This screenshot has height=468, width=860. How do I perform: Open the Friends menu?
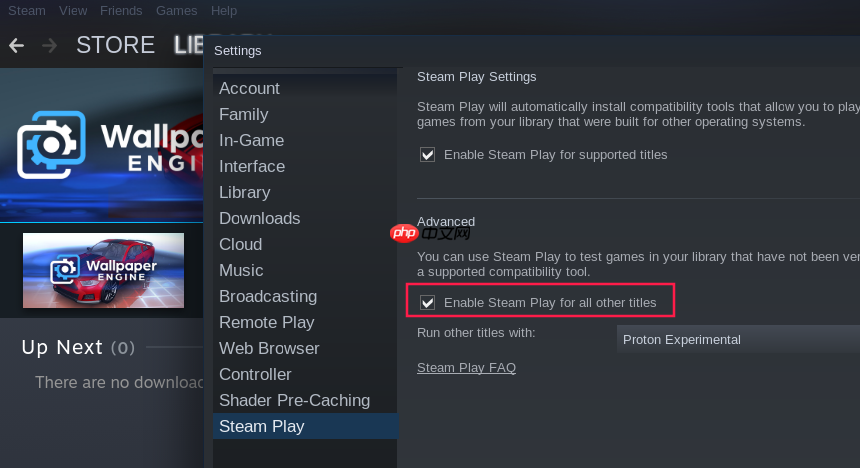pyautogui.click(x=121, y=10)
